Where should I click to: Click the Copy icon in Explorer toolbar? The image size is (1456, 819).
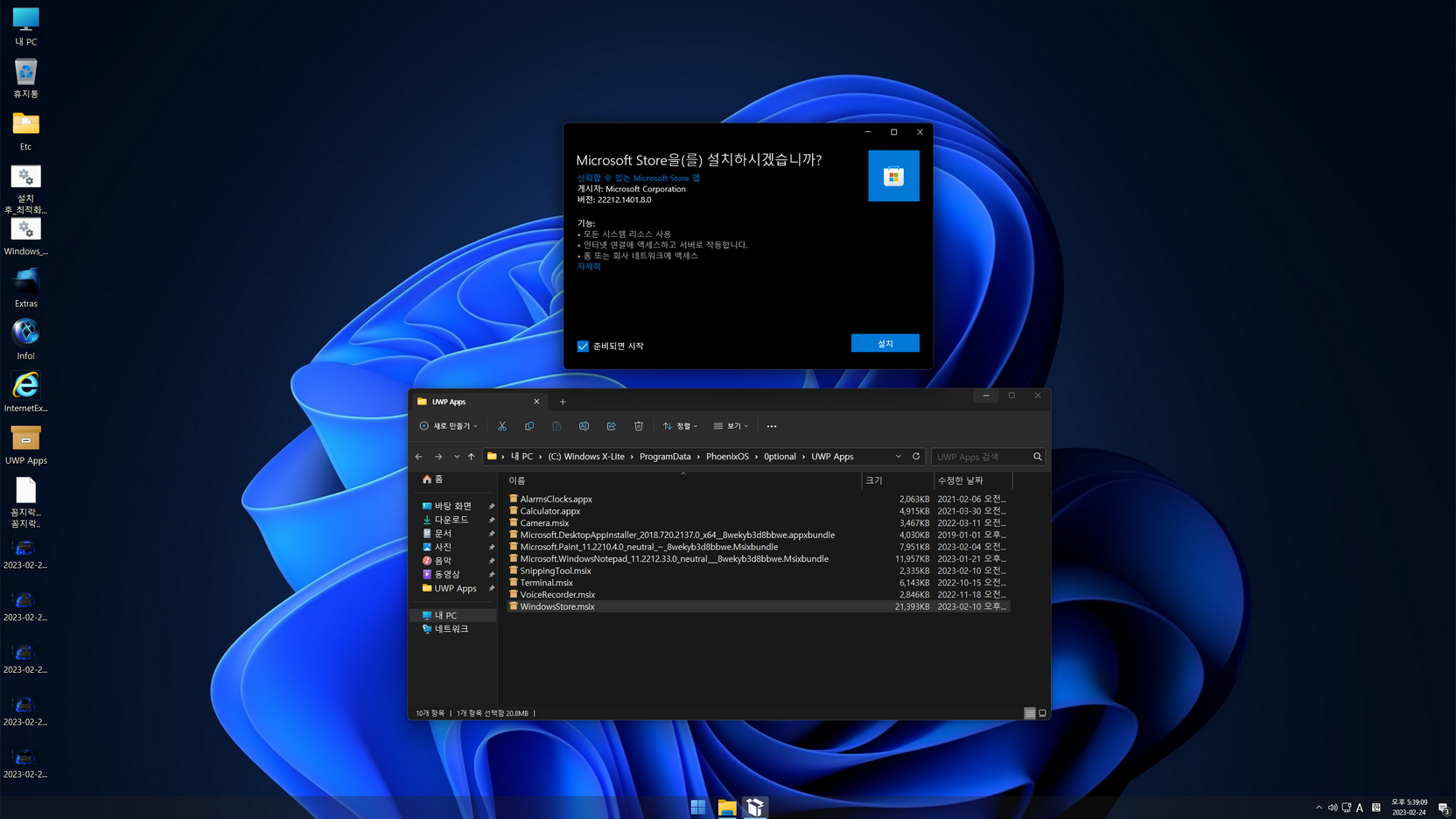[529, 426]
